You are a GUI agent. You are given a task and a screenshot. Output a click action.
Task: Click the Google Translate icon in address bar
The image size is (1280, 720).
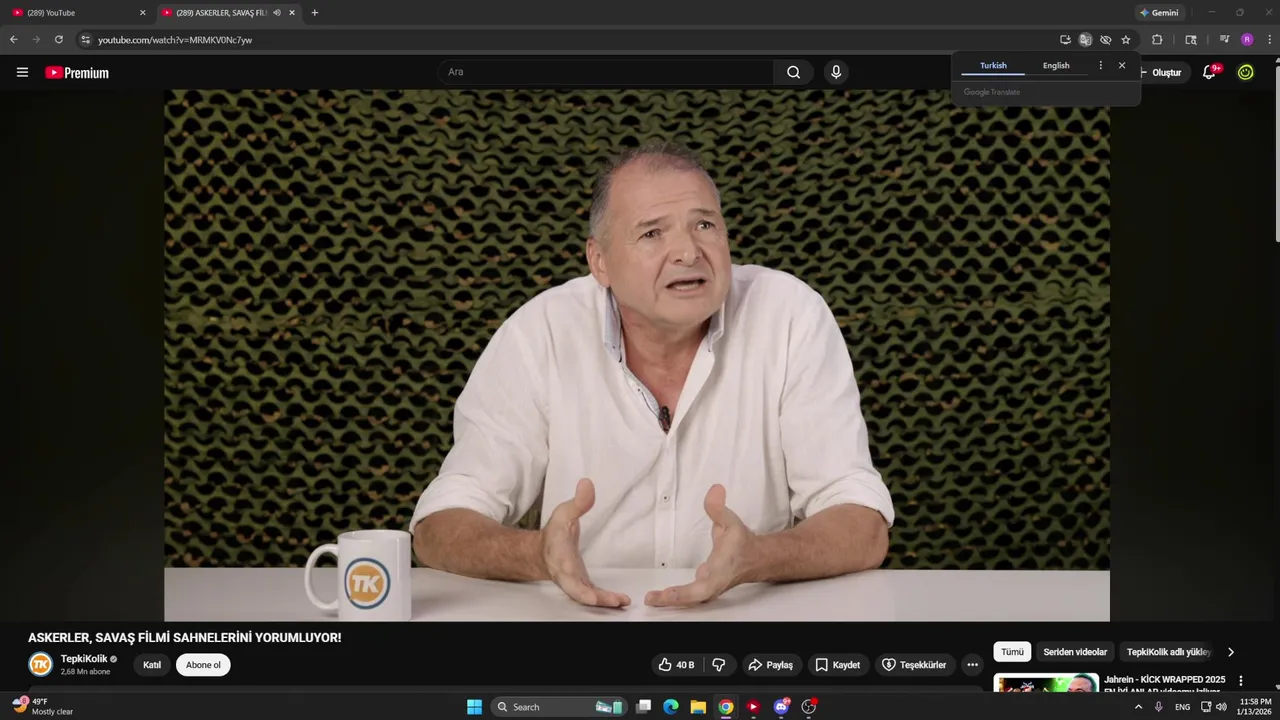[x=1085, y=40]
